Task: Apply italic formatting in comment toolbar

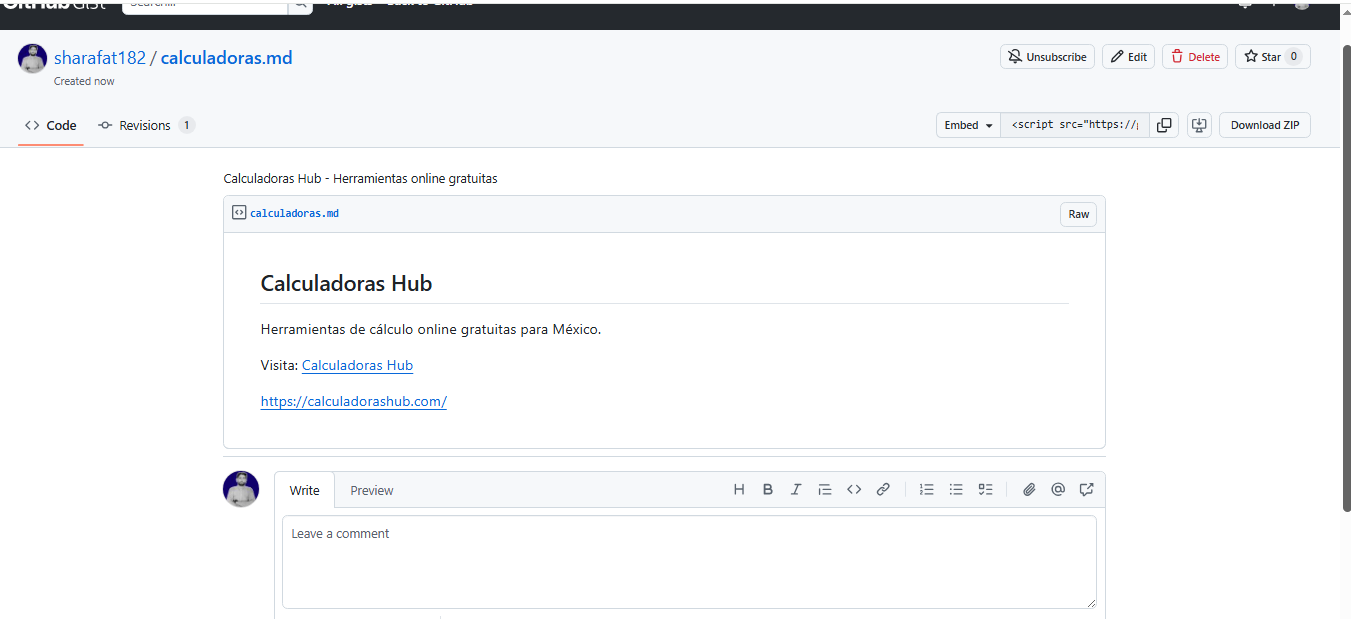Action: (796, 489)
